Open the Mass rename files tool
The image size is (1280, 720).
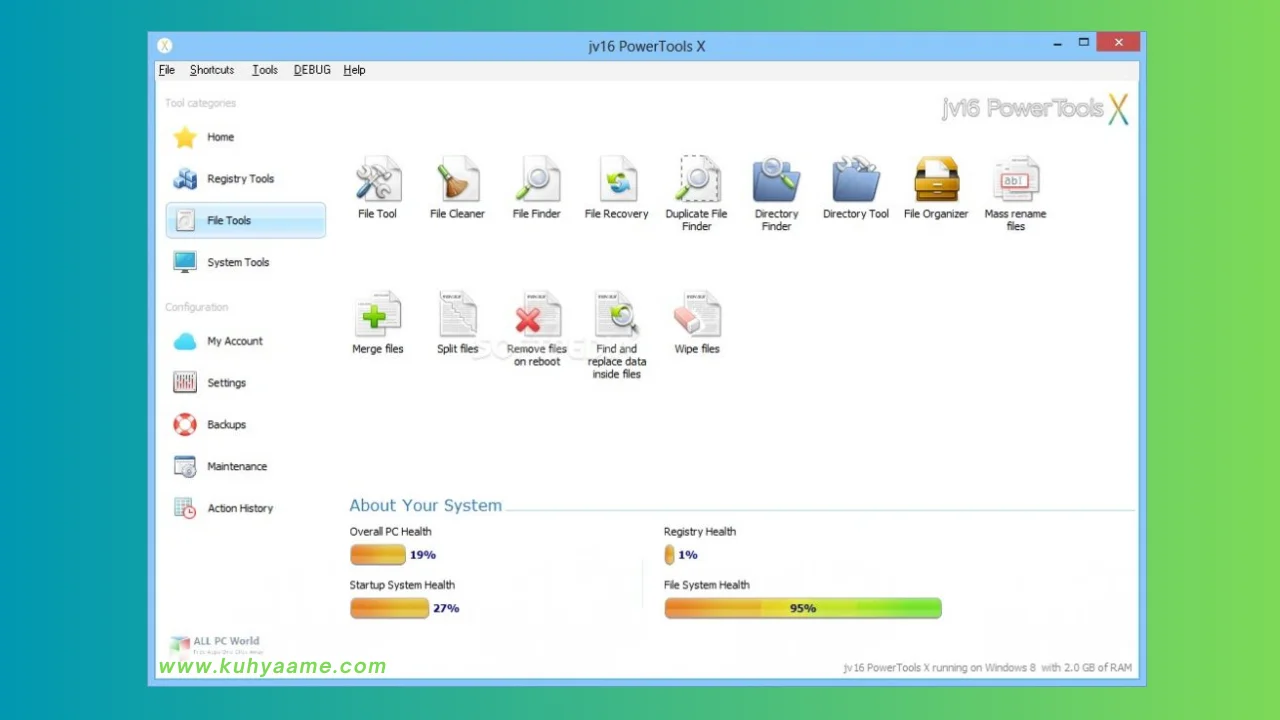point(1016,194)
